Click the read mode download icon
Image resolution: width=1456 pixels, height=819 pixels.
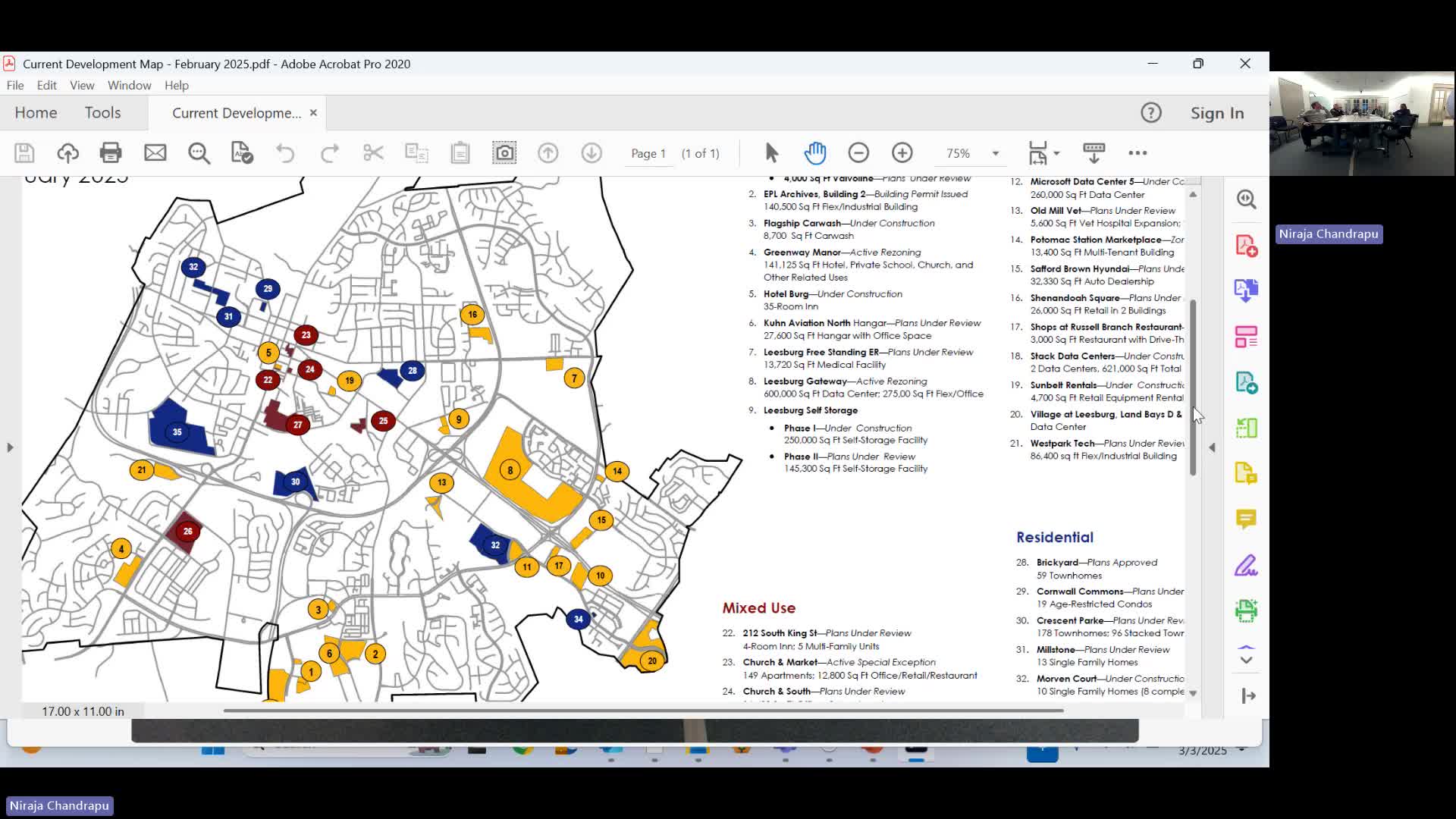coord(1094,153)
